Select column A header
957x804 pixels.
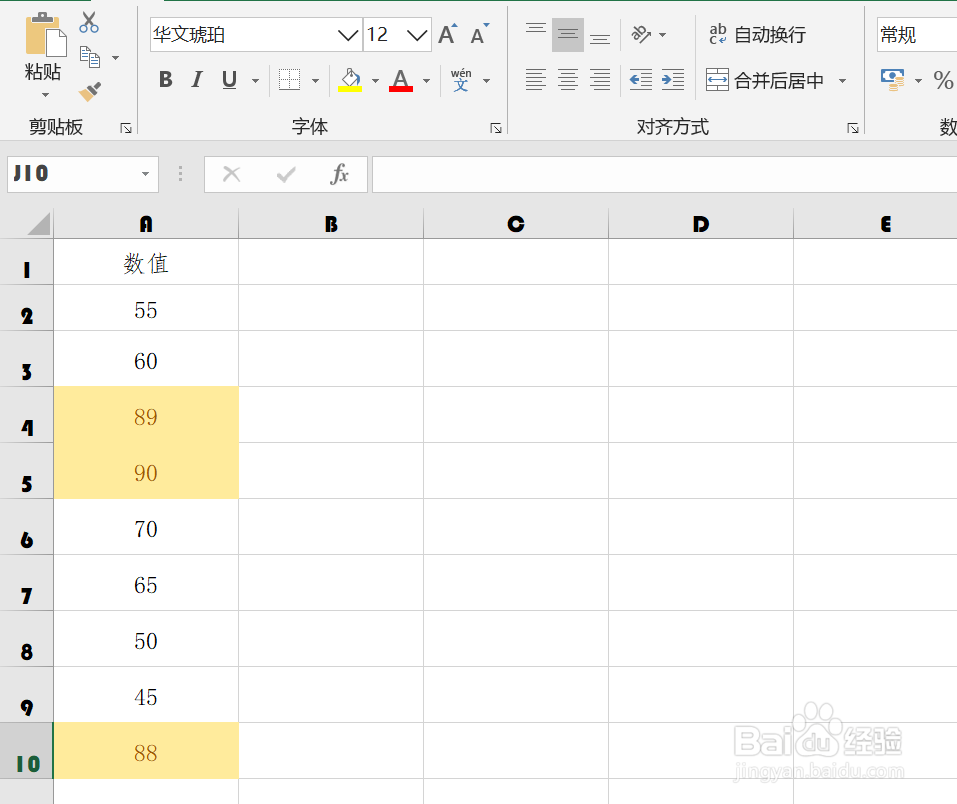click(146, 224)
